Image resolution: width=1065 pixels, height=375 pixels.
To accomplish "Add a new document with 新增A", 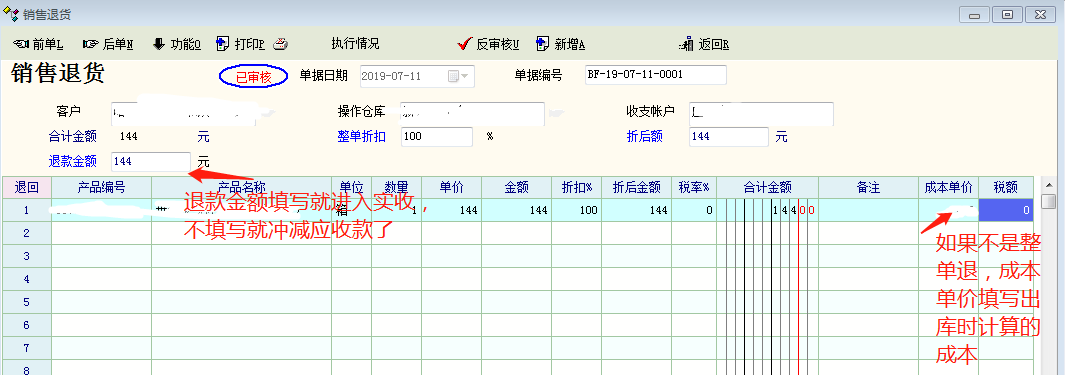I will (x=560, y=44).
